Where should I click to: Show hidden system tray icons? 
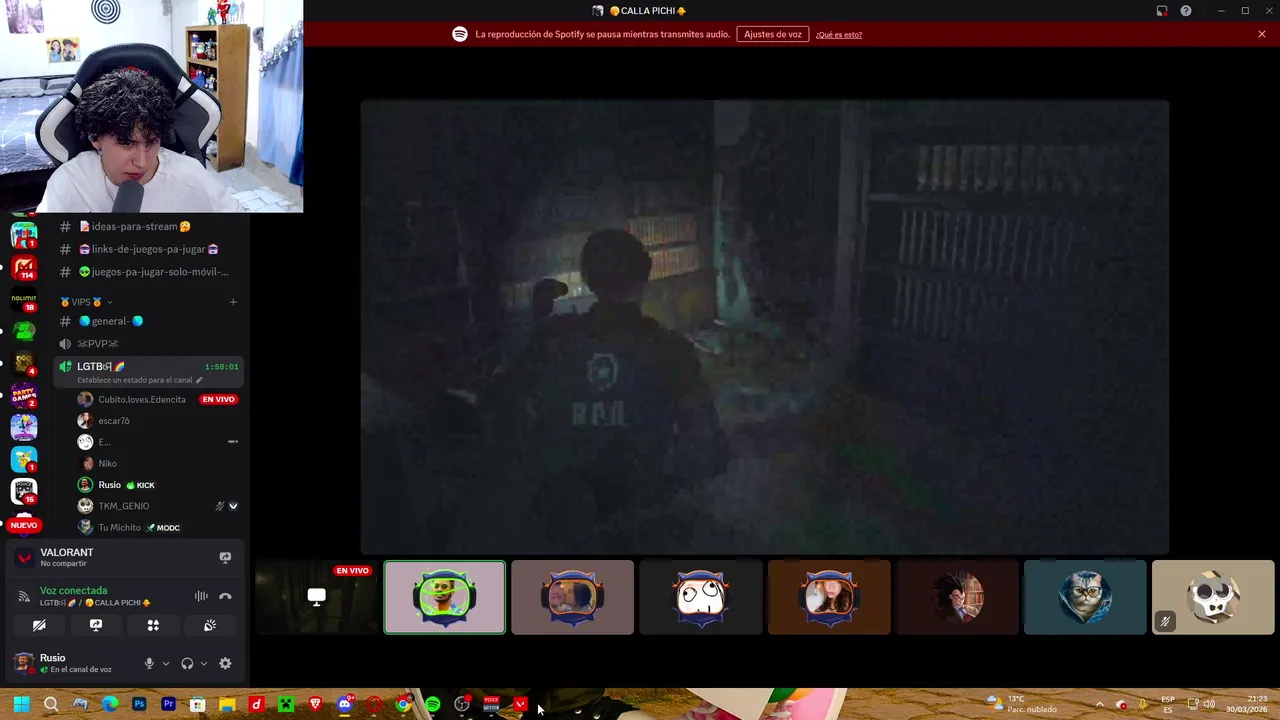tap(1099, 704)
